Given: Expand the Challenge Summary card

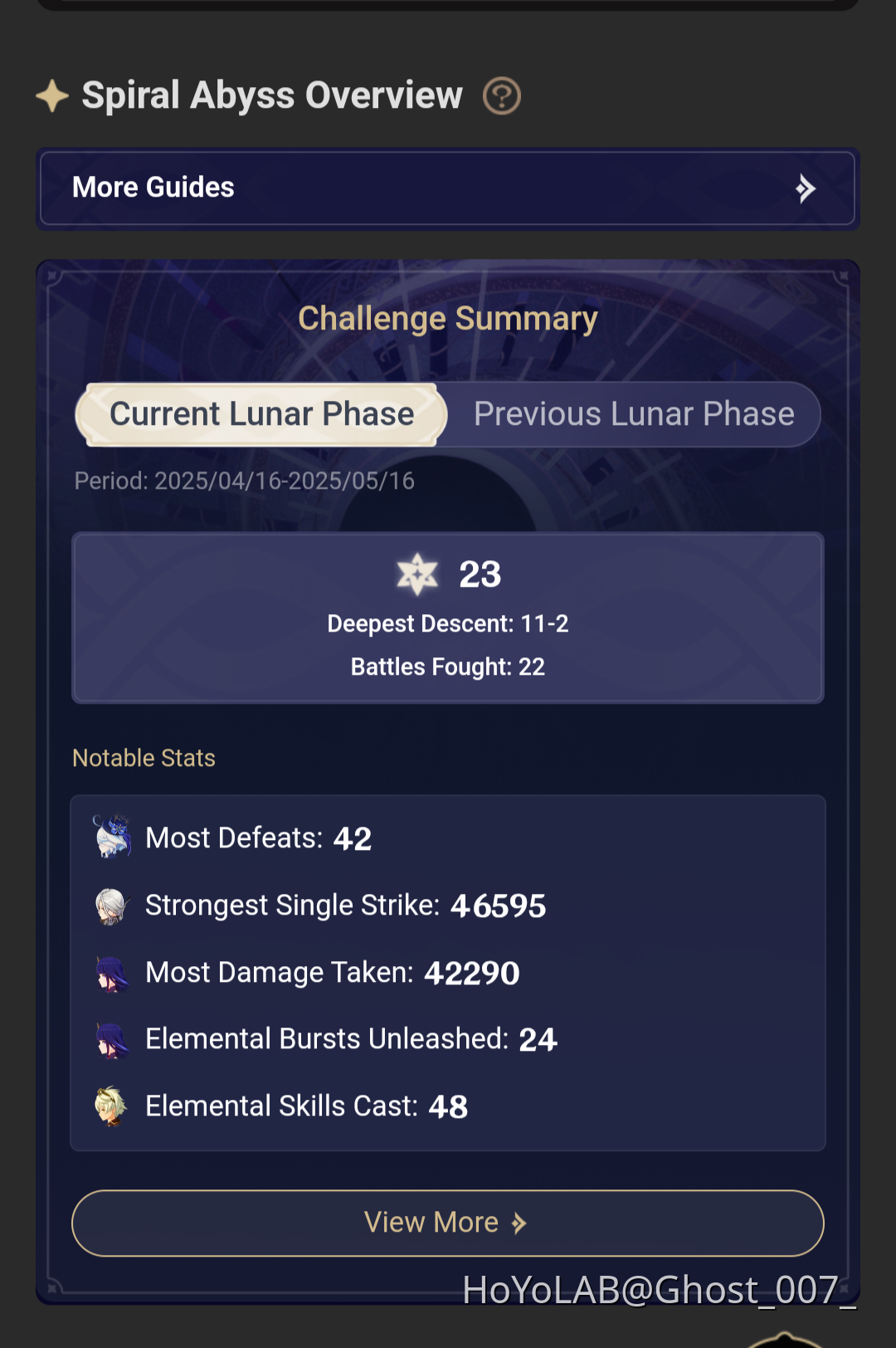Looking at the screenshot, I should pyautogui.click(x=448, y=318).
